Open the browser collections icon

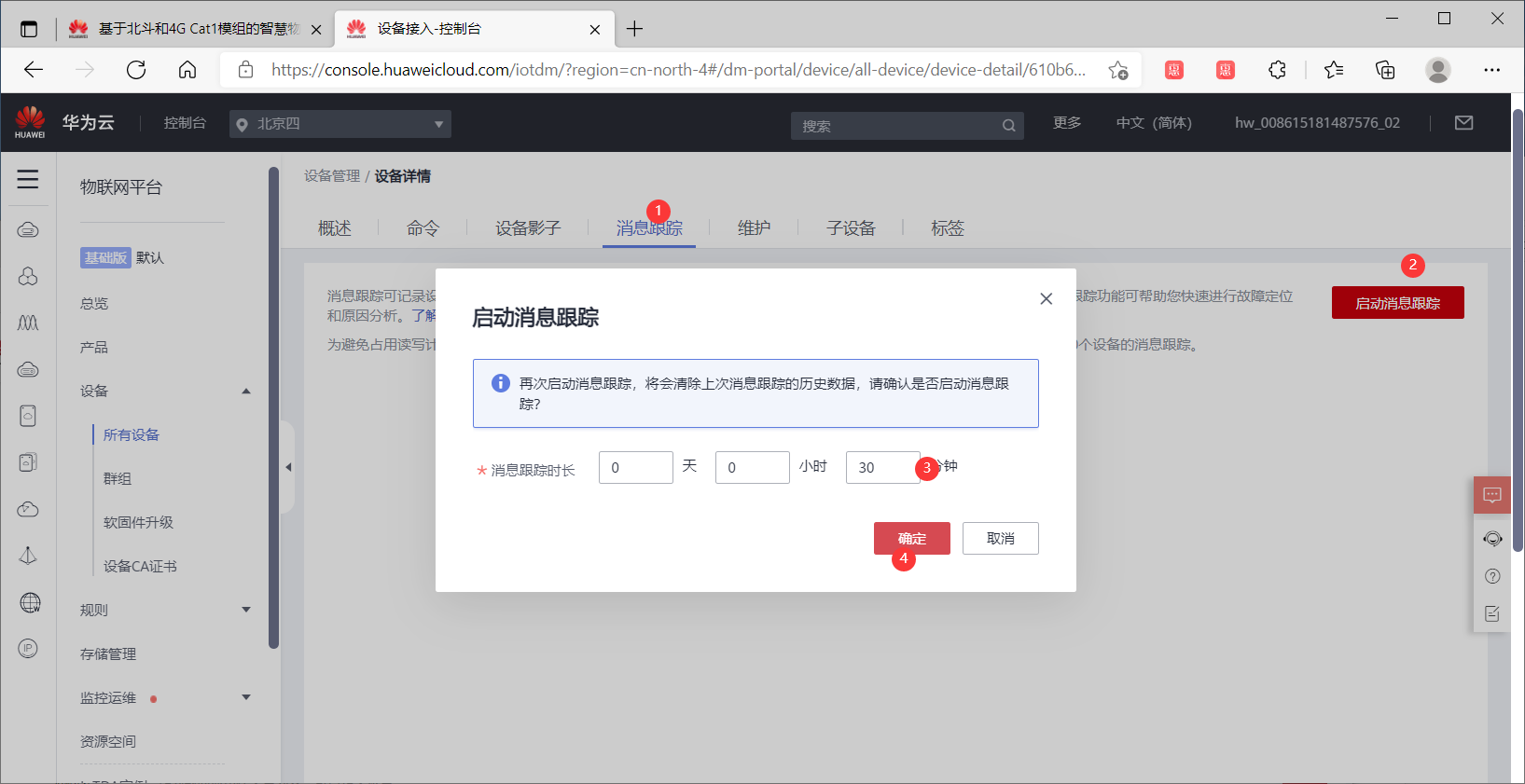(1385, 70)
